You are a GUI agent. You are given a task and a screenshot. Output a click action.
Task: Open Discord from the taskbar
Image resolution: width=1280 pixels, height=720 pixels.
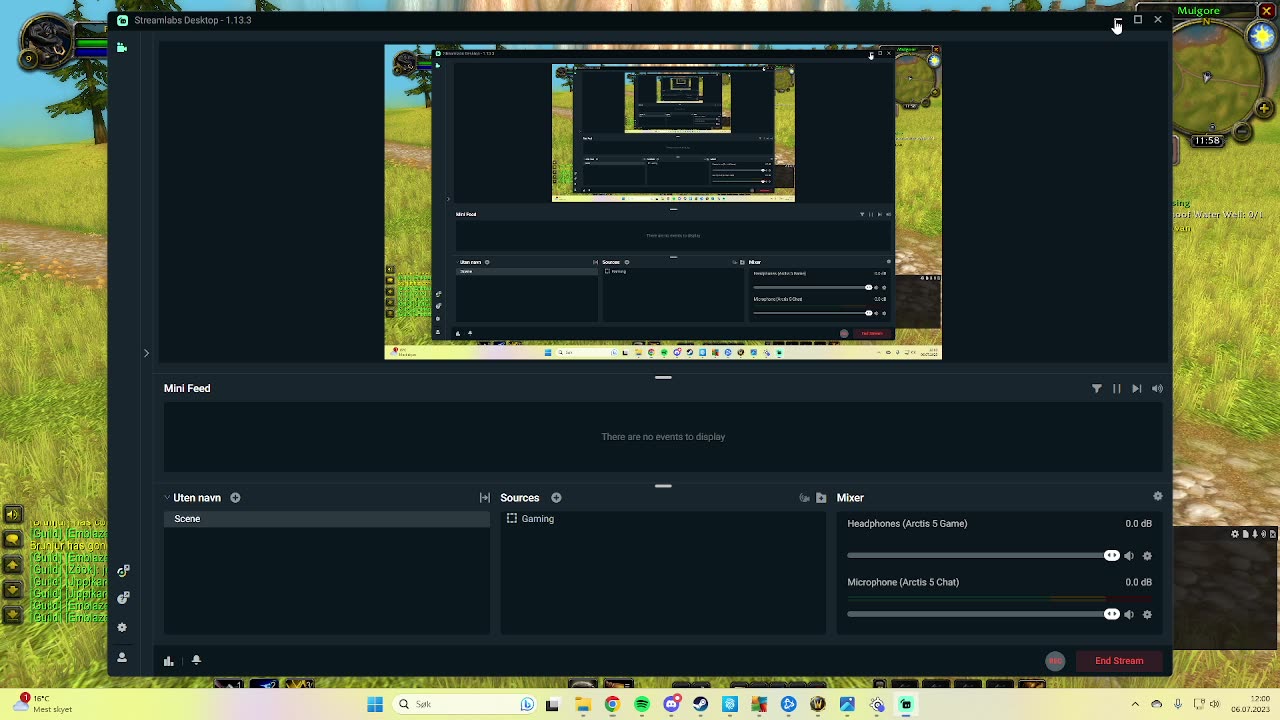(x=671, y=704)
